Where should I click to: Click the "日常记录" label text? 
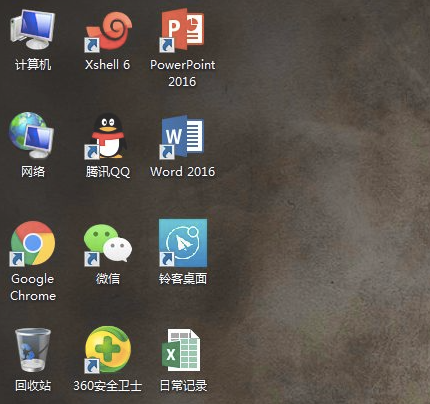point(183,386)
